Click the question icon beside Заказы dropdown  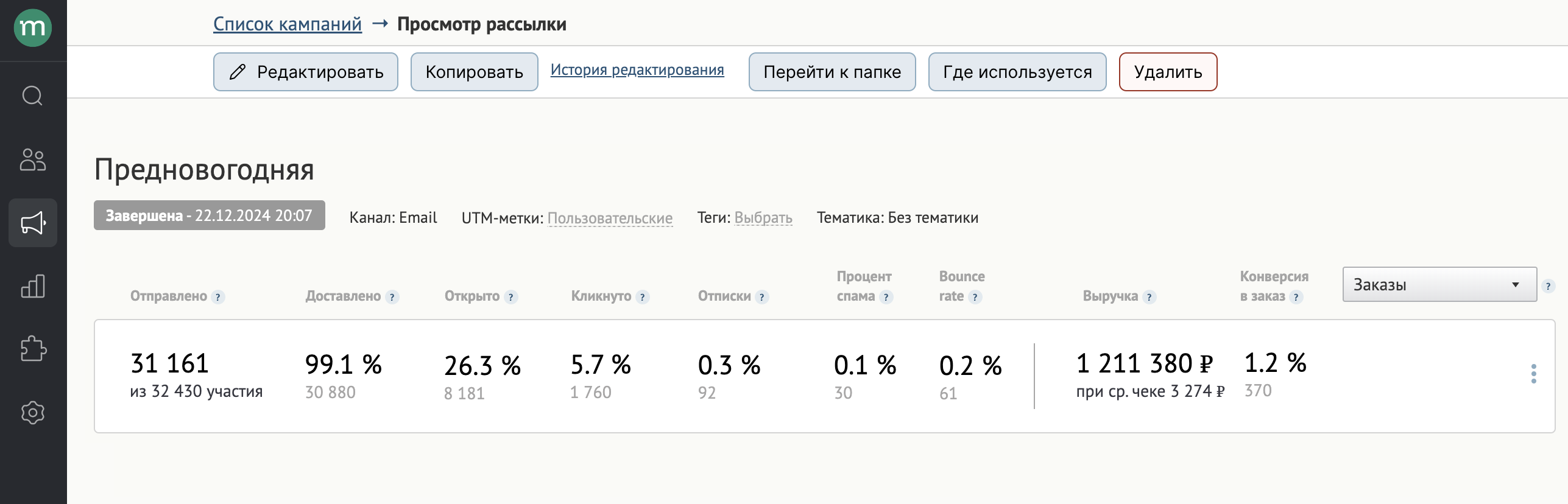click(1548, 286)
